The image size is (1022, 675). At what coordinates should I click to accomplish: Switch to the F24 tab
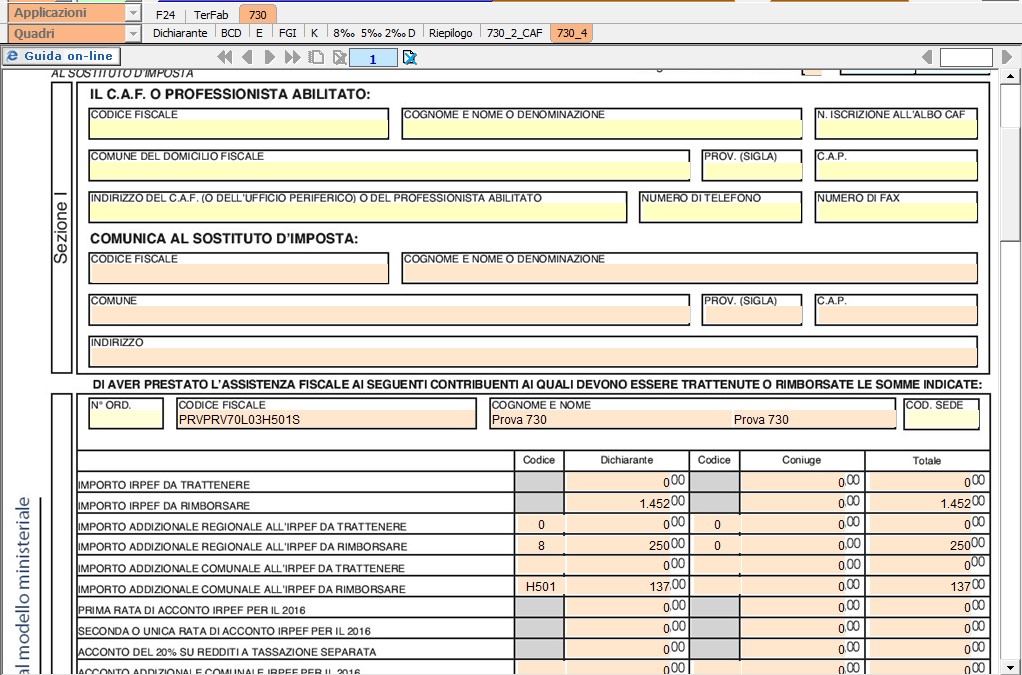pyautogui.click(x=166, y=14)
